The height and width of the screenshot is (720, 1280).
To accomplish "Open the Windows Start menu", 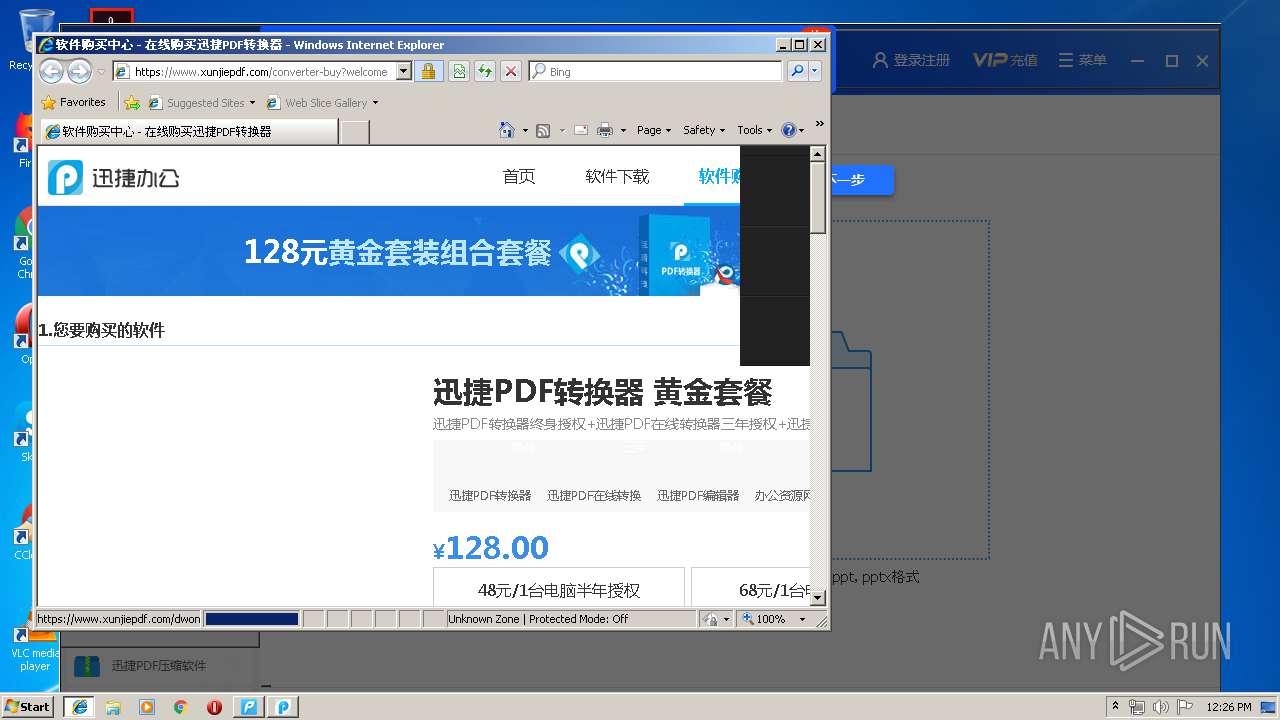I will (27, 706).
